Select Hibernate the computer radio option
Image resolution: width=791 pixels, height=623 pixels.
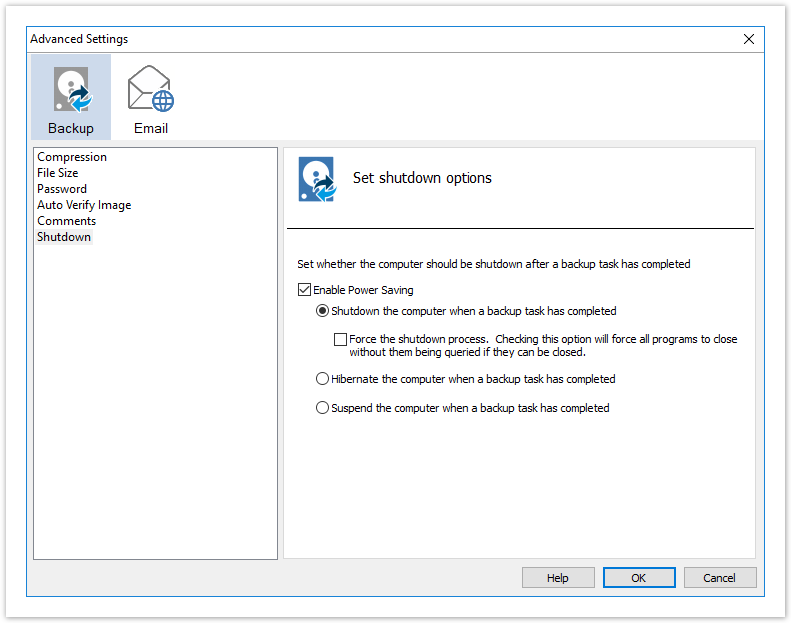coord(322,379)
